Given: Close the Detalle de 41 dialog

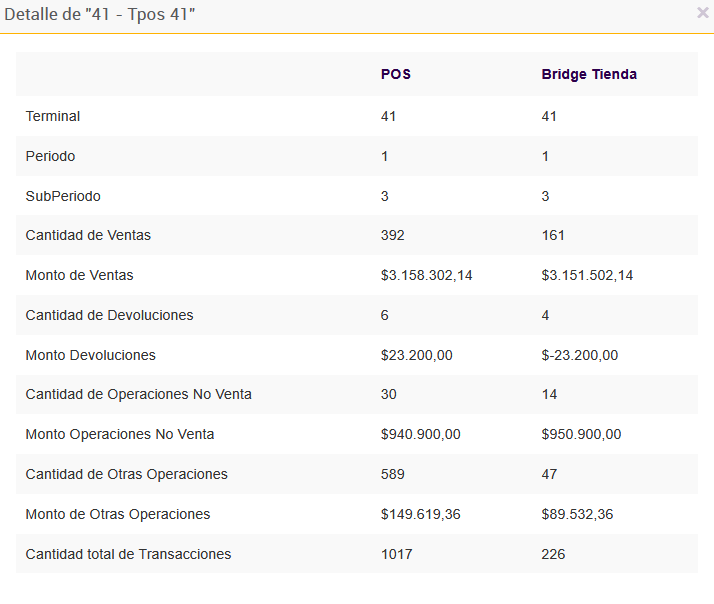Looking at the screenshot, I should click(x=702, y=13).
